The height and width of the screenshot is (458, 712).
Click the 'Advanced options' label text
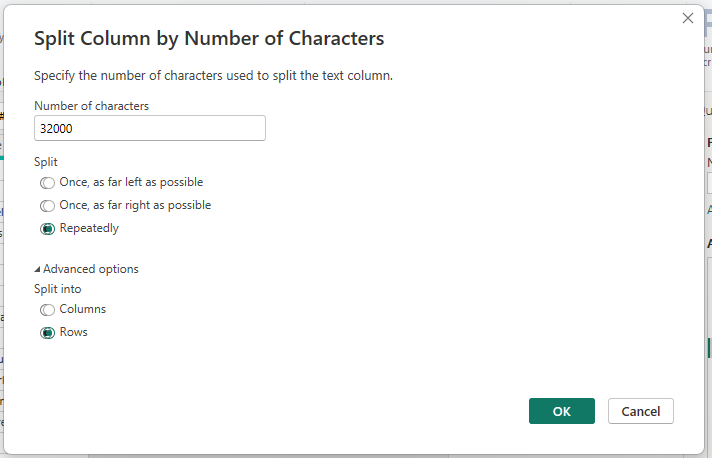click(91, 269)
